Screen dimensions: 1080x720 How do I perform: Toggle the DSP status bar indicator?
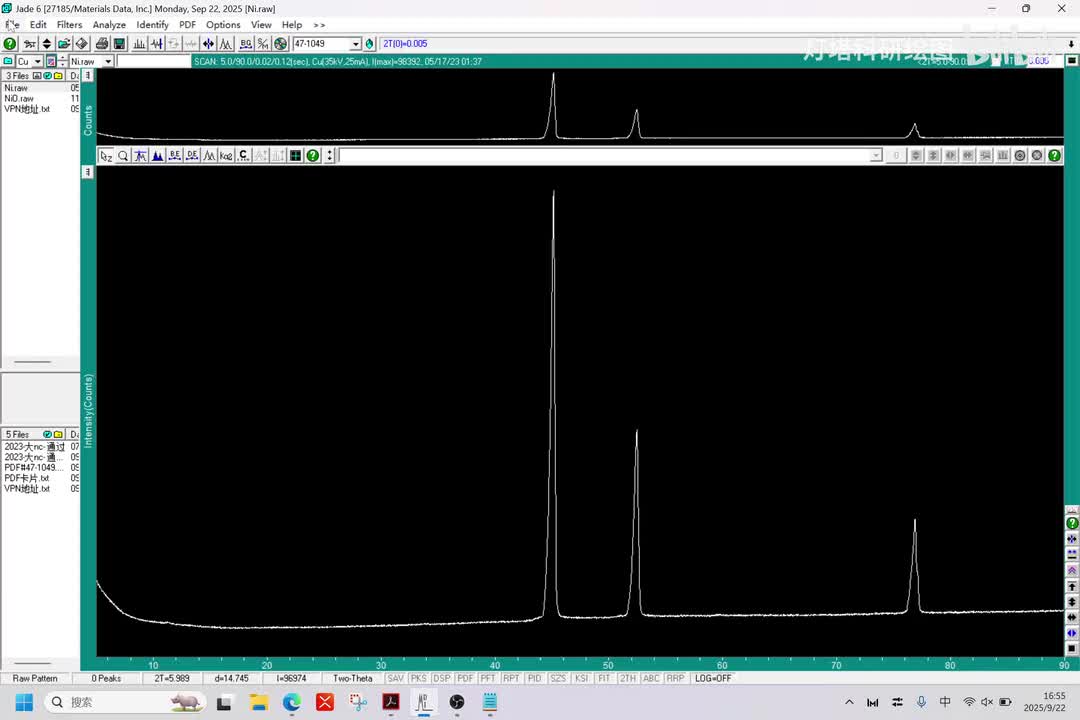tap(442, 679)
